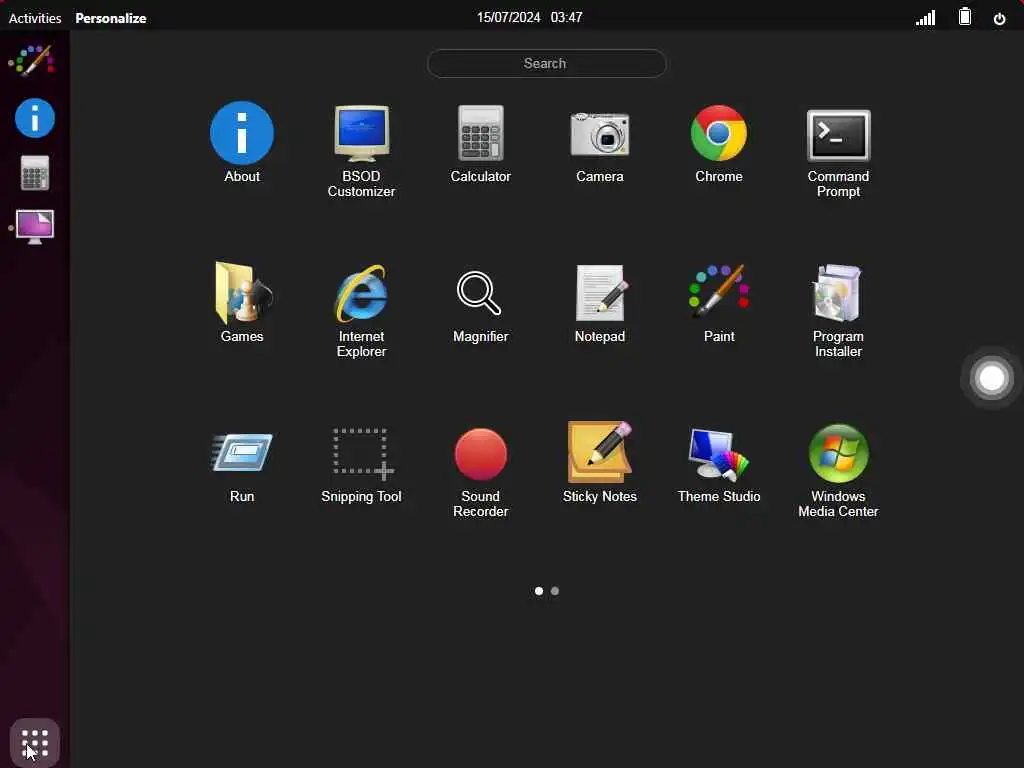Click the About info icon in the dock
Image resolution: width=1024 pixels, height=768 pixels.
(x=35, y=118)
